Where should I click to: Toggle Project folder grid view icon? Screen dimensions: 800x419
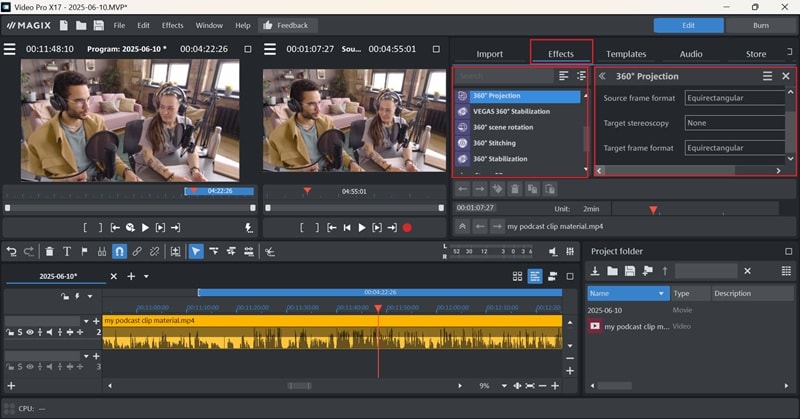coord(786,270)
